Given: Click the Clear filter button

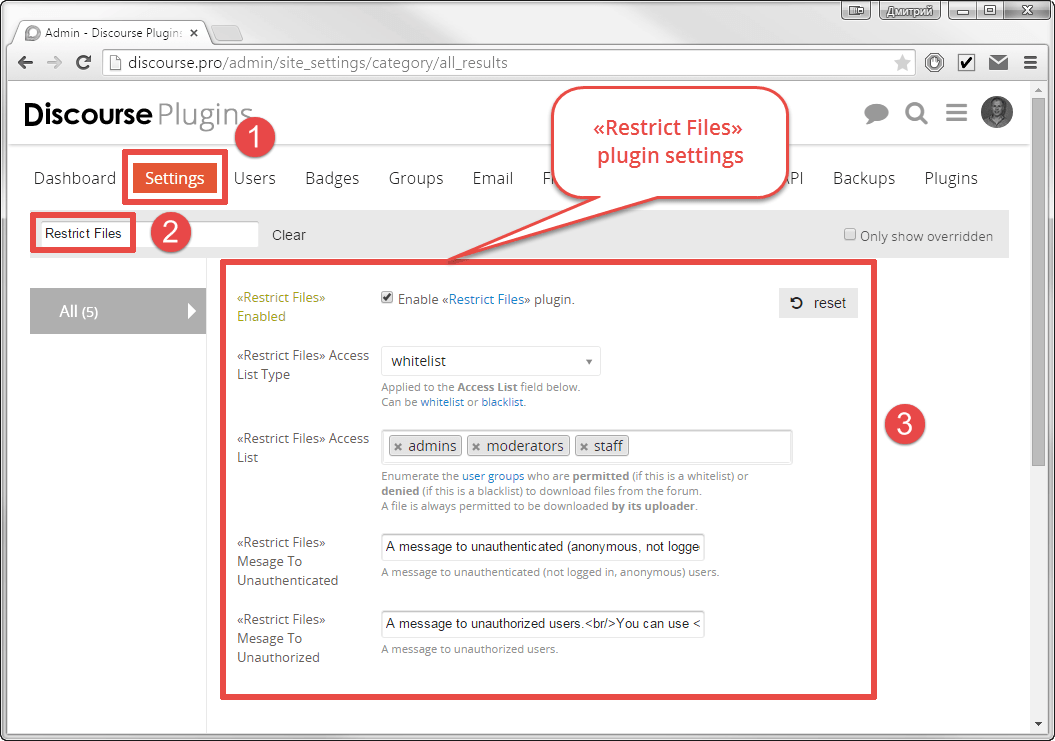Looking at the screenshot, I should point(289,235).
